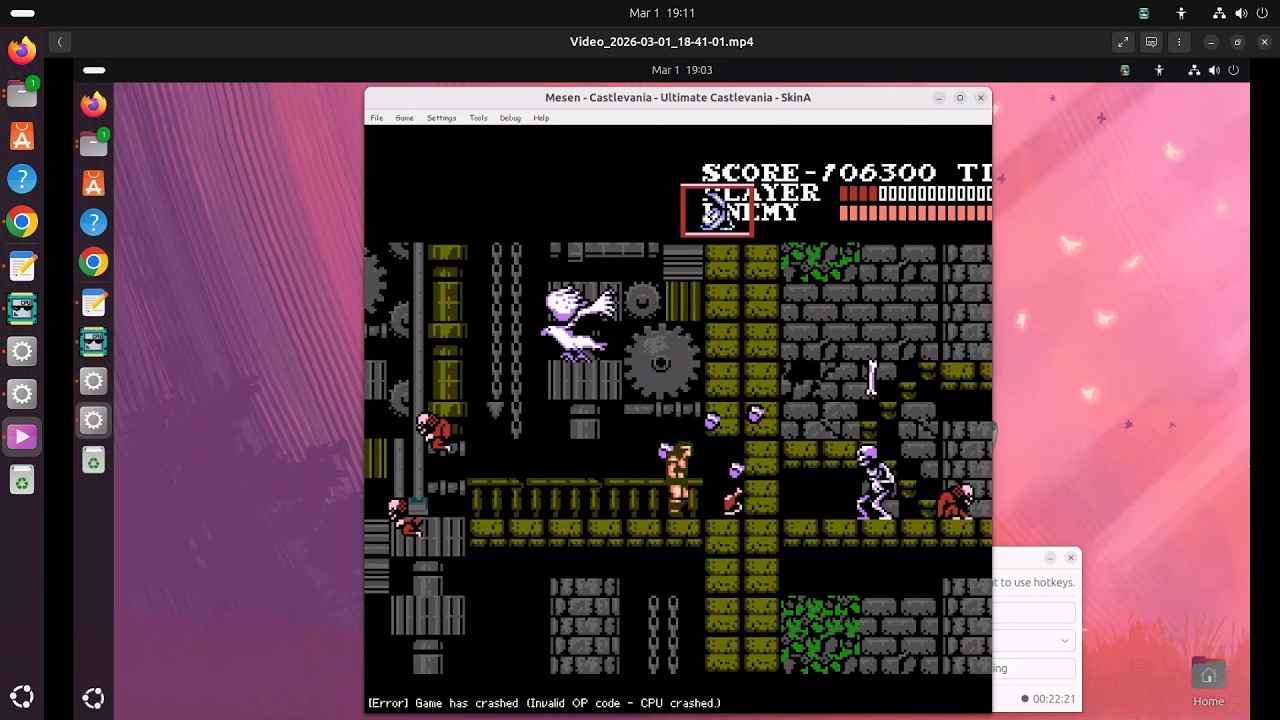This screenshot has height=720, width=1280.
Task: Click Files in the recorded video's dock
Action: point(93,143)
